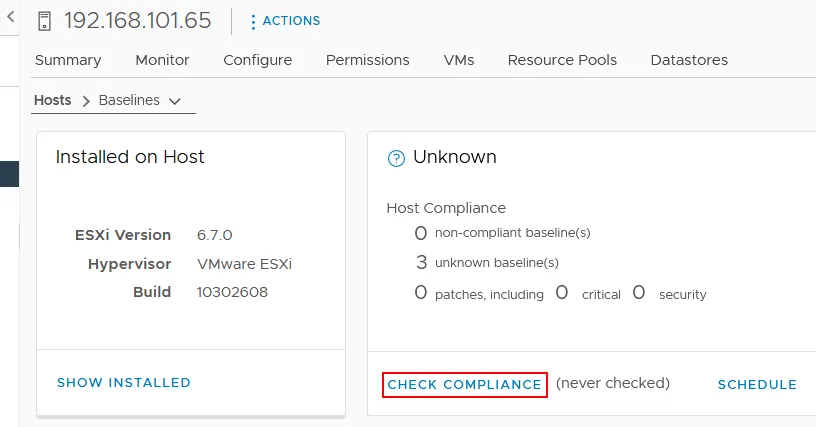
Task: Go to the Configure tab
Action: 257,60
